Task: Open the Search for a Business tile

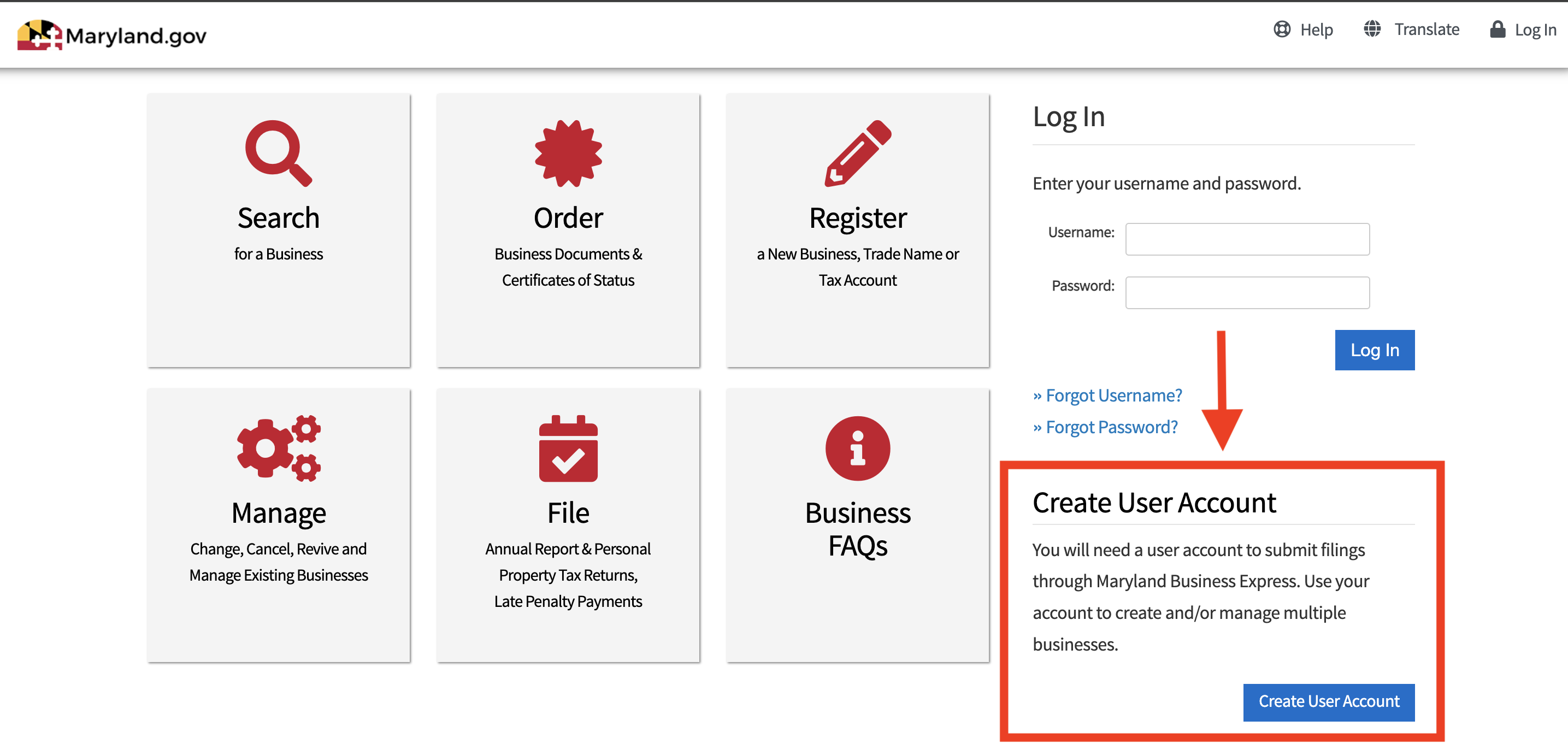Action: [278, 230]
